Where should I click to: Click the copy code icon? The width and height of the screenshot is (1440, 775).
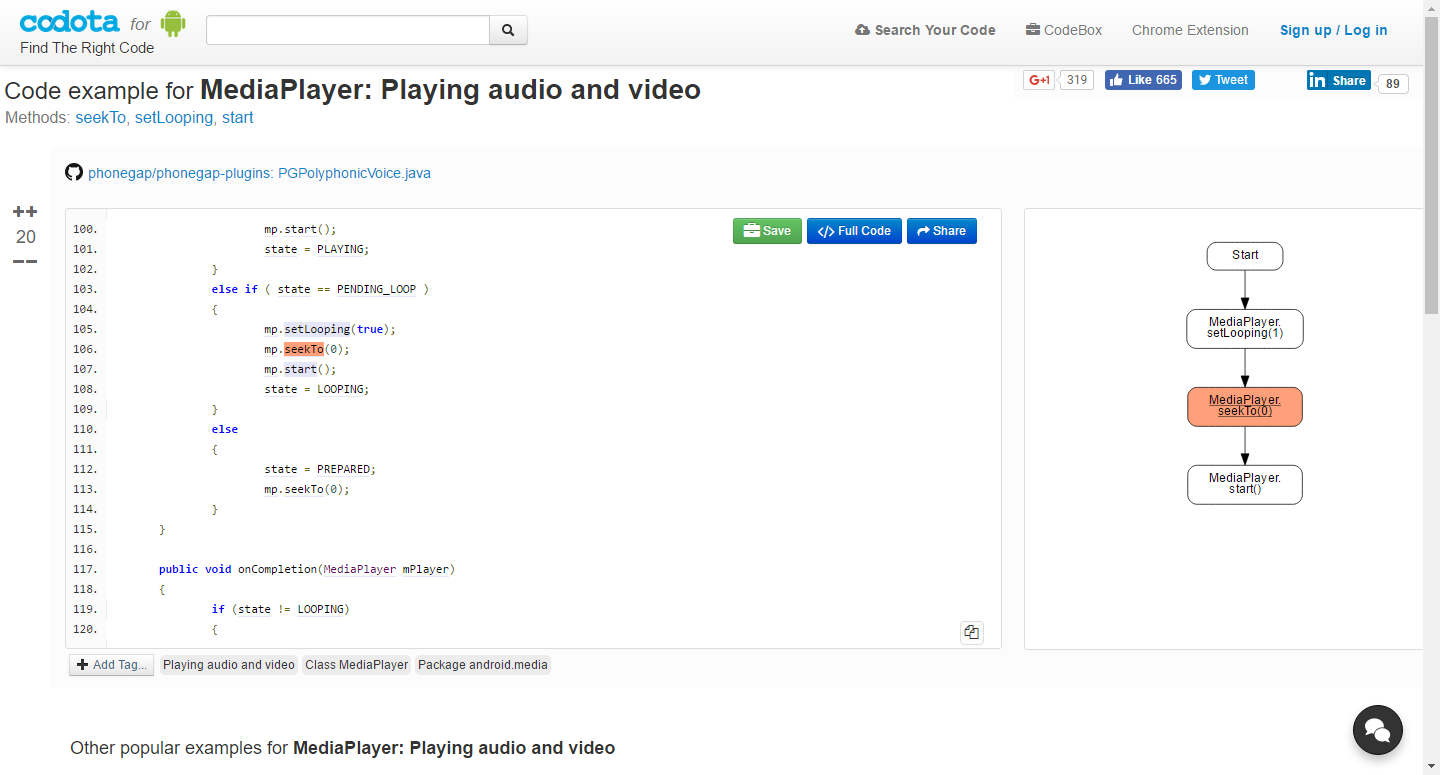[x=971, y=632]
